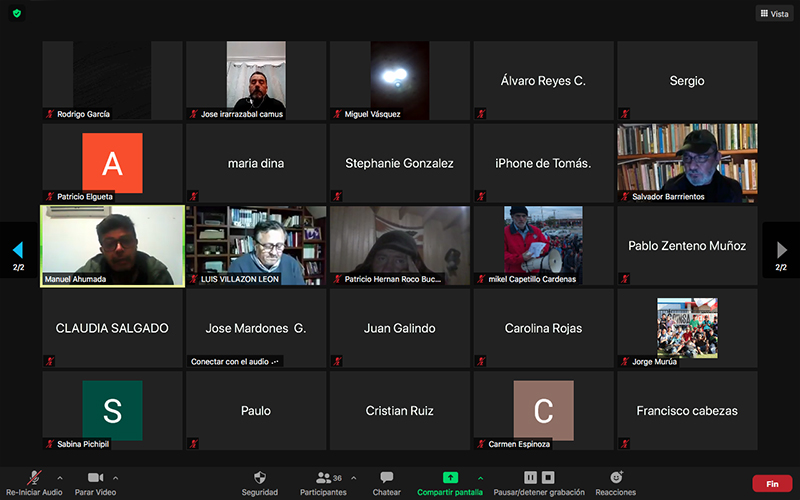This screenshot has height=500, width=800.
Task: Open the Vista layout menu
Action: point(773,14)
